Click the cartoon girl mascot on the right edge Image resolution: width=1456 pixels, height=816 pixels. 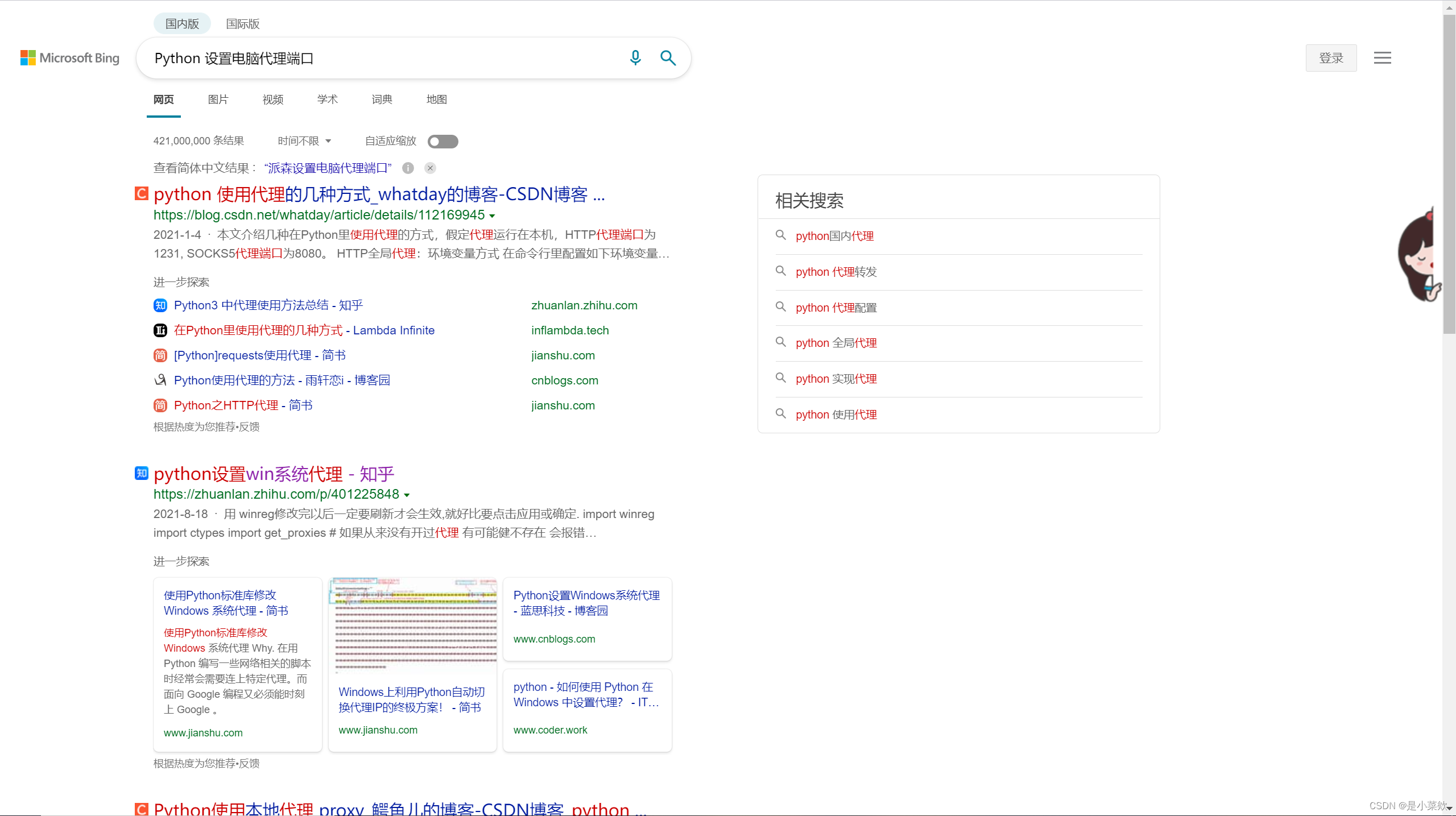point(1419,255)
